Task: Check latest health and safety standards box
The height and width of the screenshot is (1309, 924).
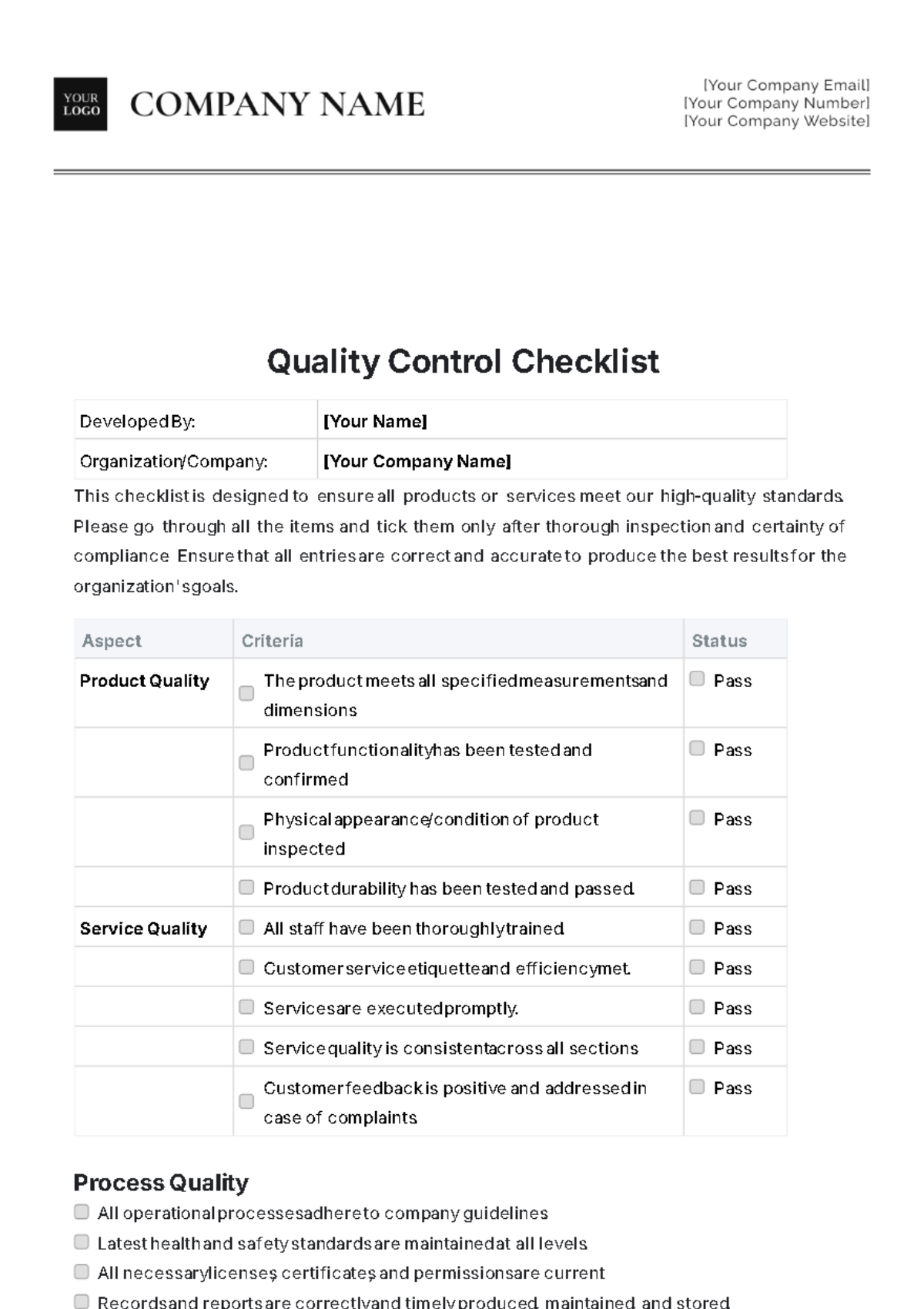Action: (82, 1242)
